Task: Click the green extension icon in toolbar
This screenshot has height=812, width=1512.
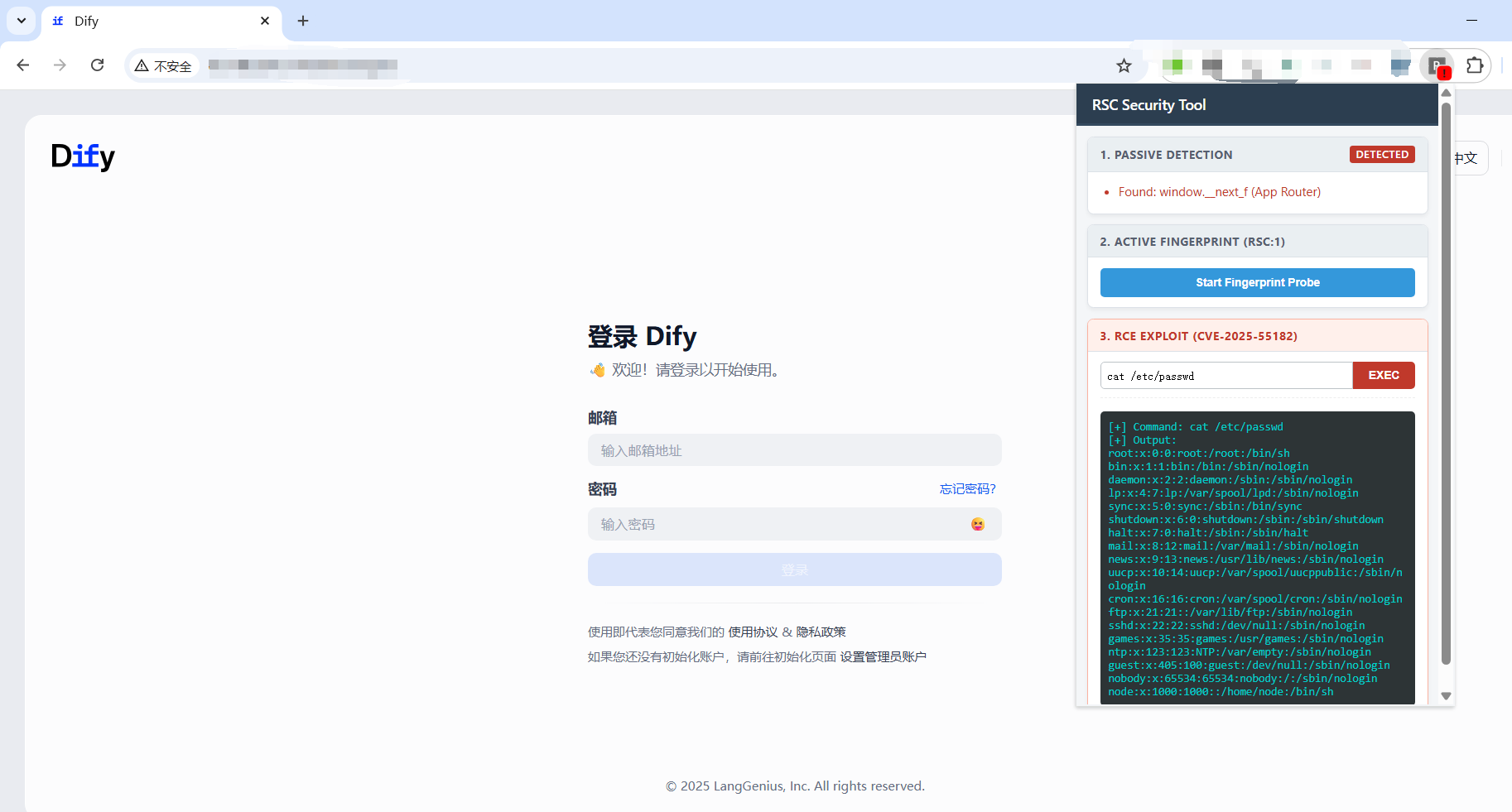Action: (x=1177, y=65)
